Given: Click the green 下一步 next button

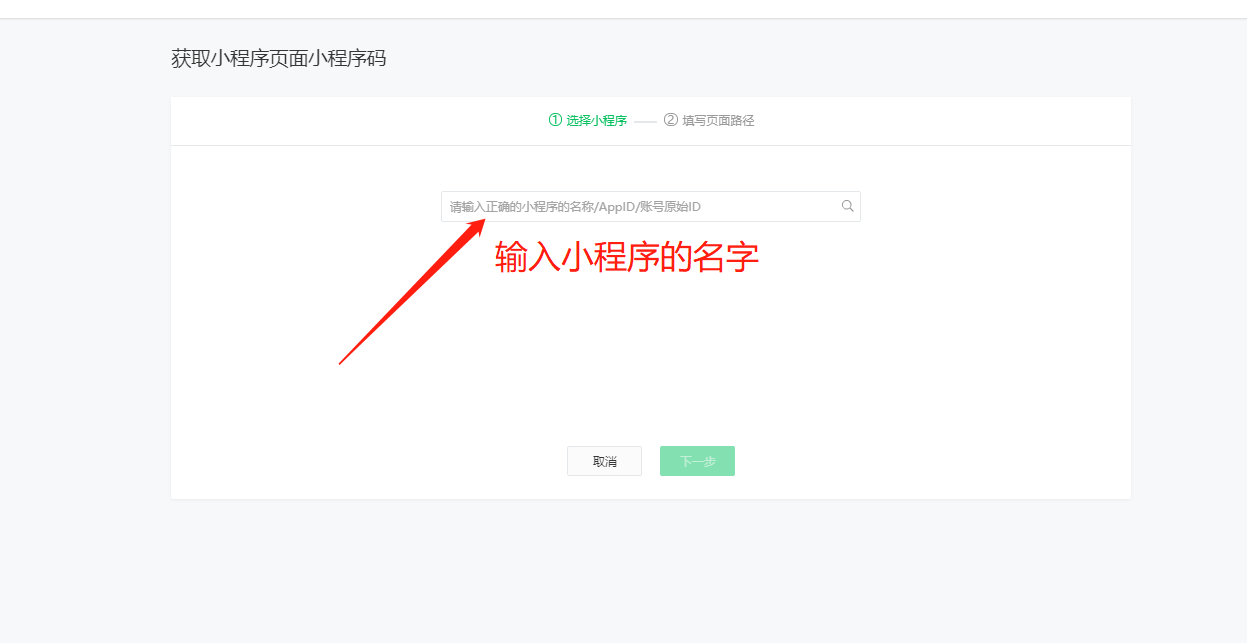Looking at the screenshot, I should point(697,461).
